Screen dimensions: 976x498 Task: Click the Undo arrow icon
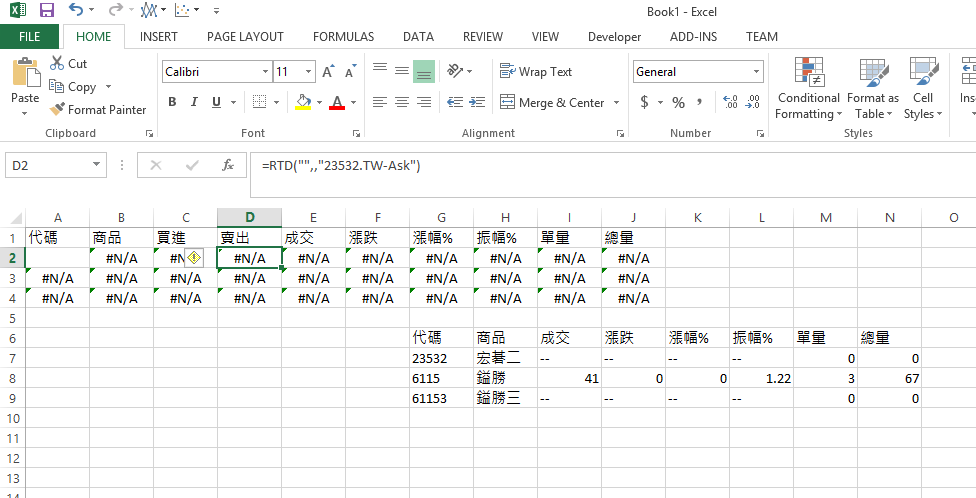[76, 9]
